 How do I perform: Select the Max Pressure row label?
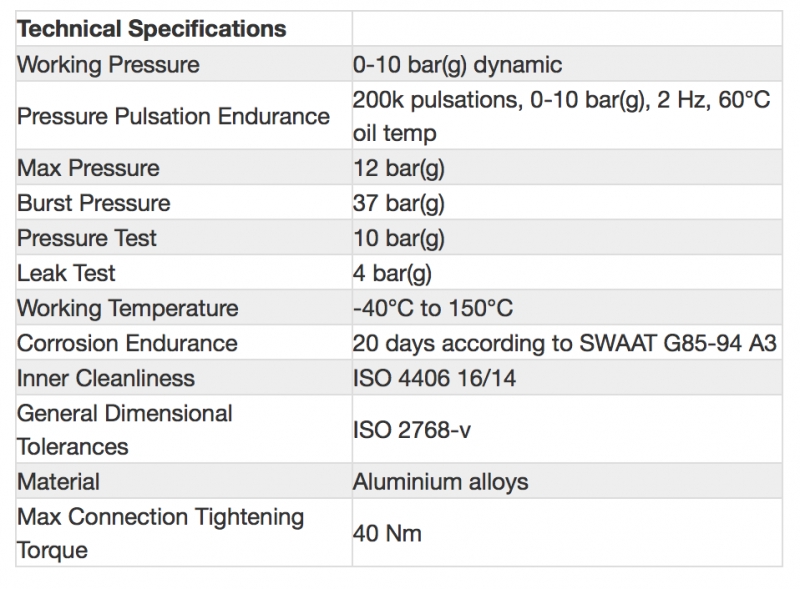(88, 168)
